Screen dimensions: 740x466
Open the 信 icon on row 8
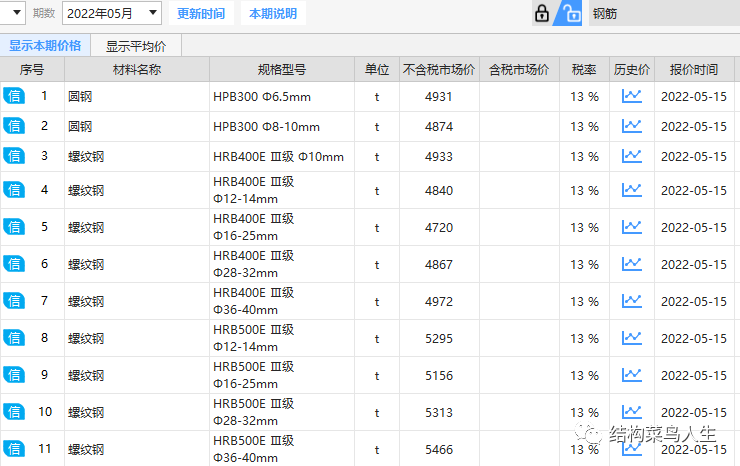[14, 338]
